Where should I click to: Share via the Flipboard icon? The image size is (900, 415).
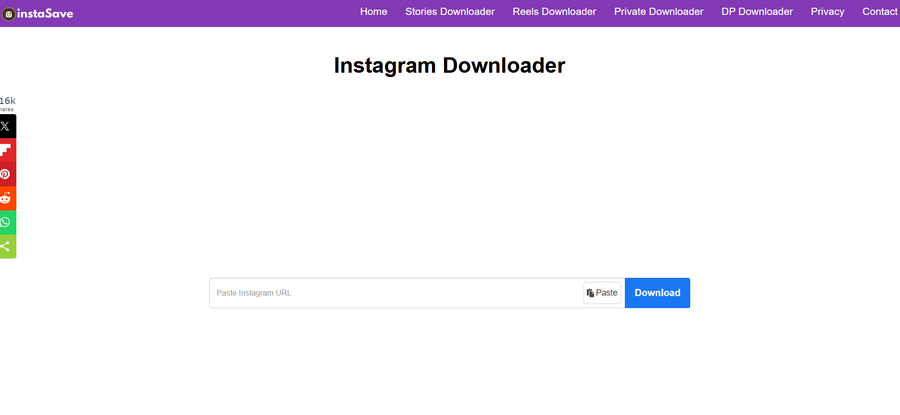[x=6, y=150]
